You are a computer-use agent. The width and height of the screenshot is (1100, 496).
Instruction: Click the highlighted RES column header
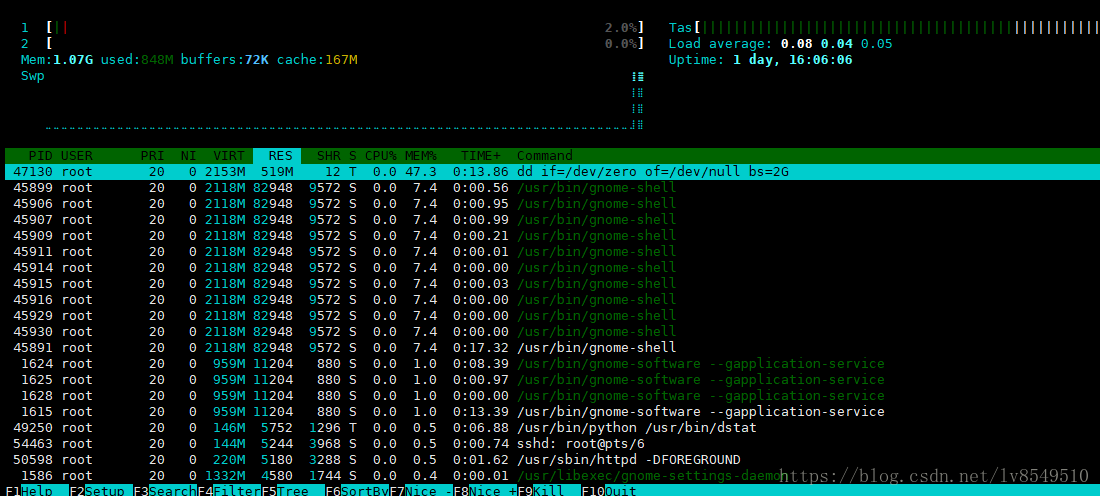click(277, 156)
